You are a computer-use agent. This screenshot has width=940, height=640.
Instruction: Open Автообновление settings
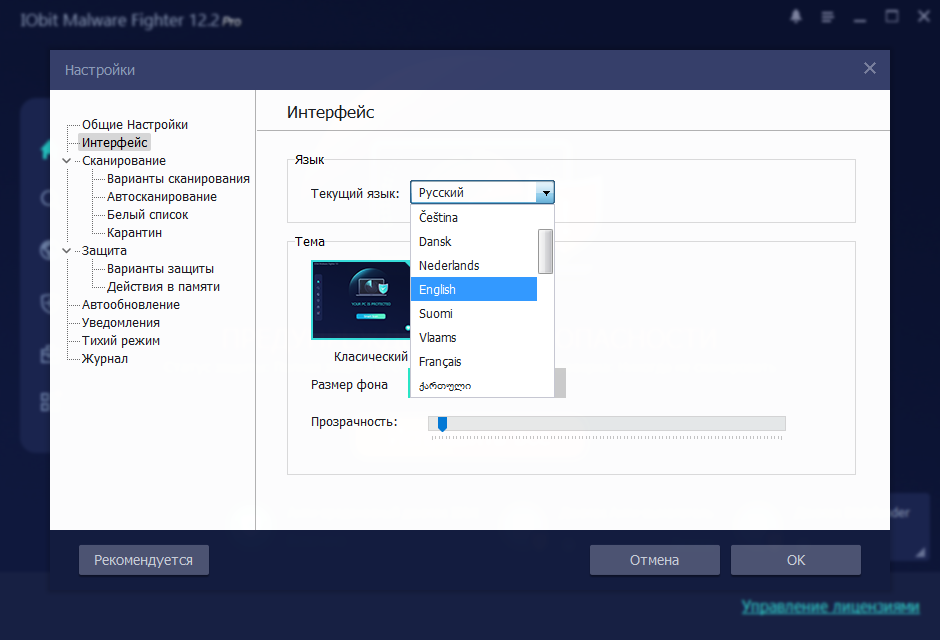point(131,304)
